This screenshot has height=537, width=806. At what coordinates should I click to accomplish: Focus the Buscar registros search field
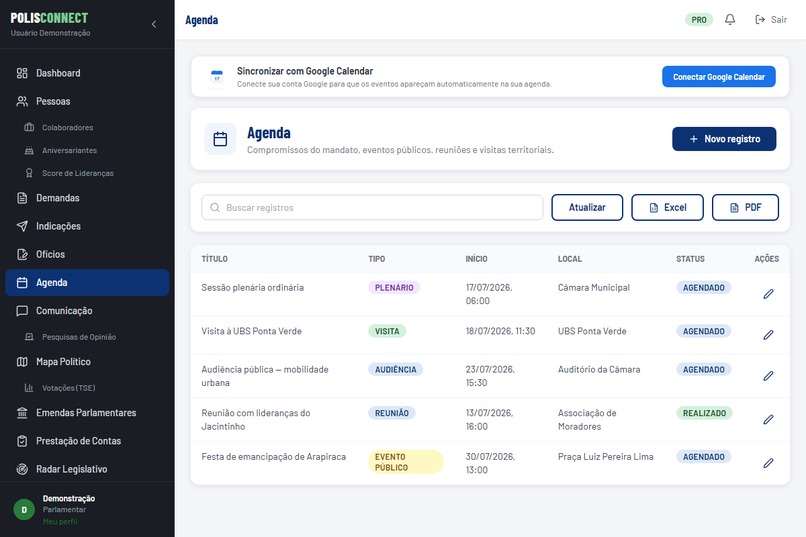372,208
